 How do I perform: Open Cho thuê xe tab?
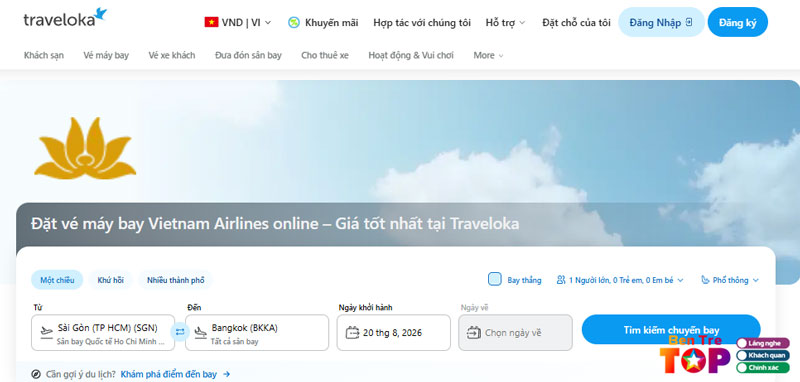point(325,55)
